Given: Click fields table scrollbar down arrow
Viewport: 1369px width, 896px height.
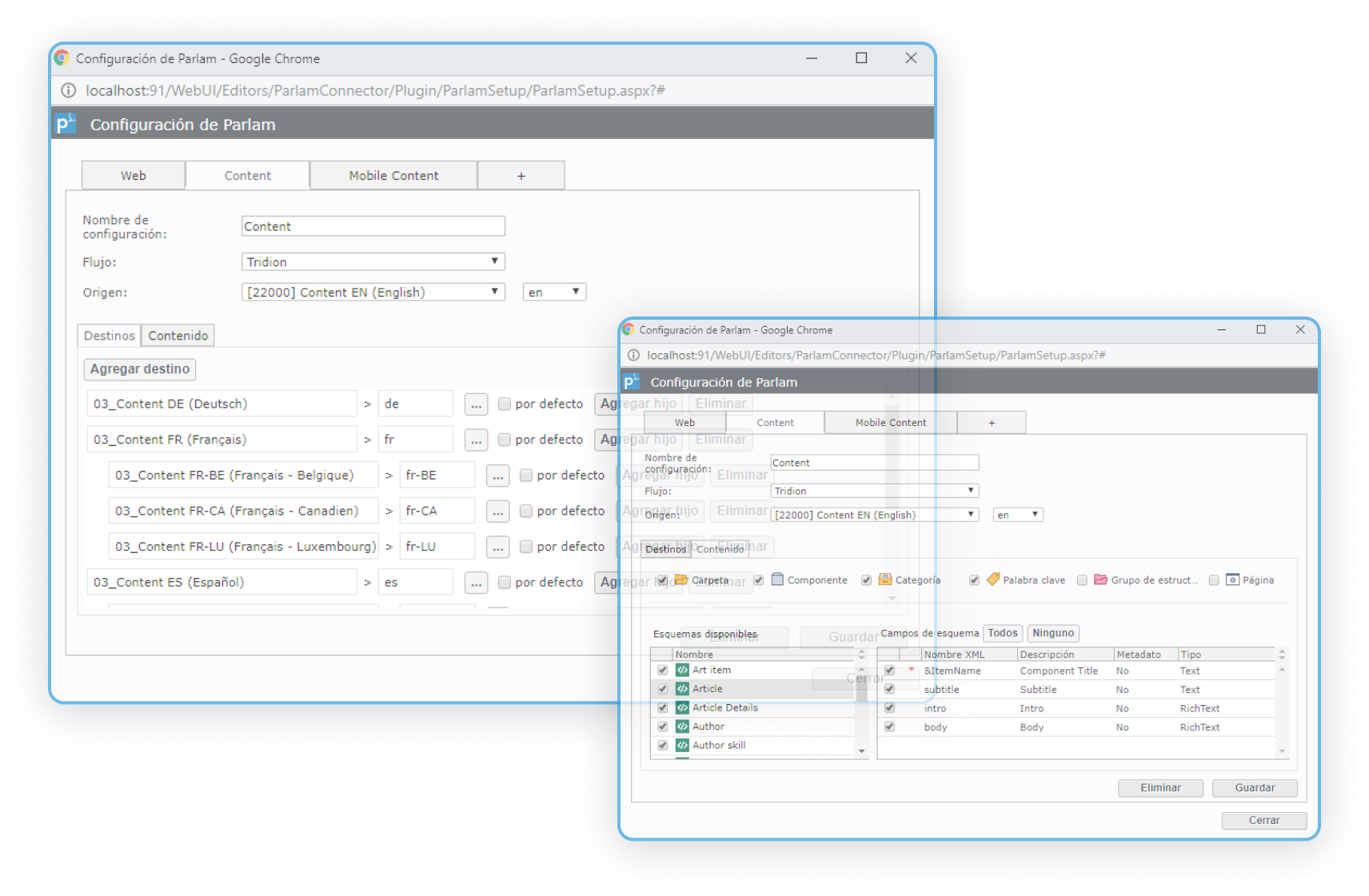Looking at the screenshot, I should point(1282,751).
